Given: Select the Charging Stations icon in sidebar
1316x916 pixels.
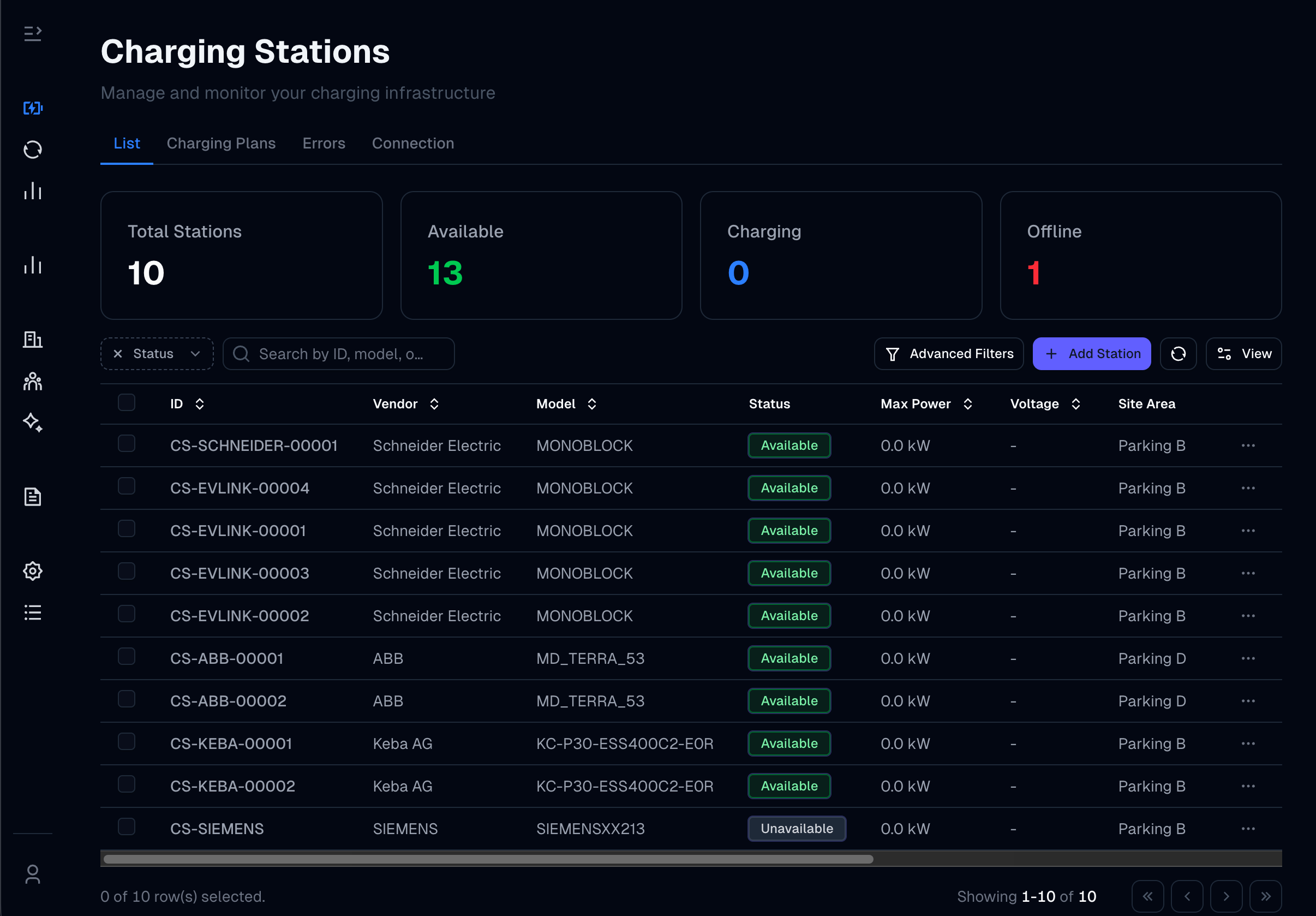Looking at the screenshot, I should [33, 107].
